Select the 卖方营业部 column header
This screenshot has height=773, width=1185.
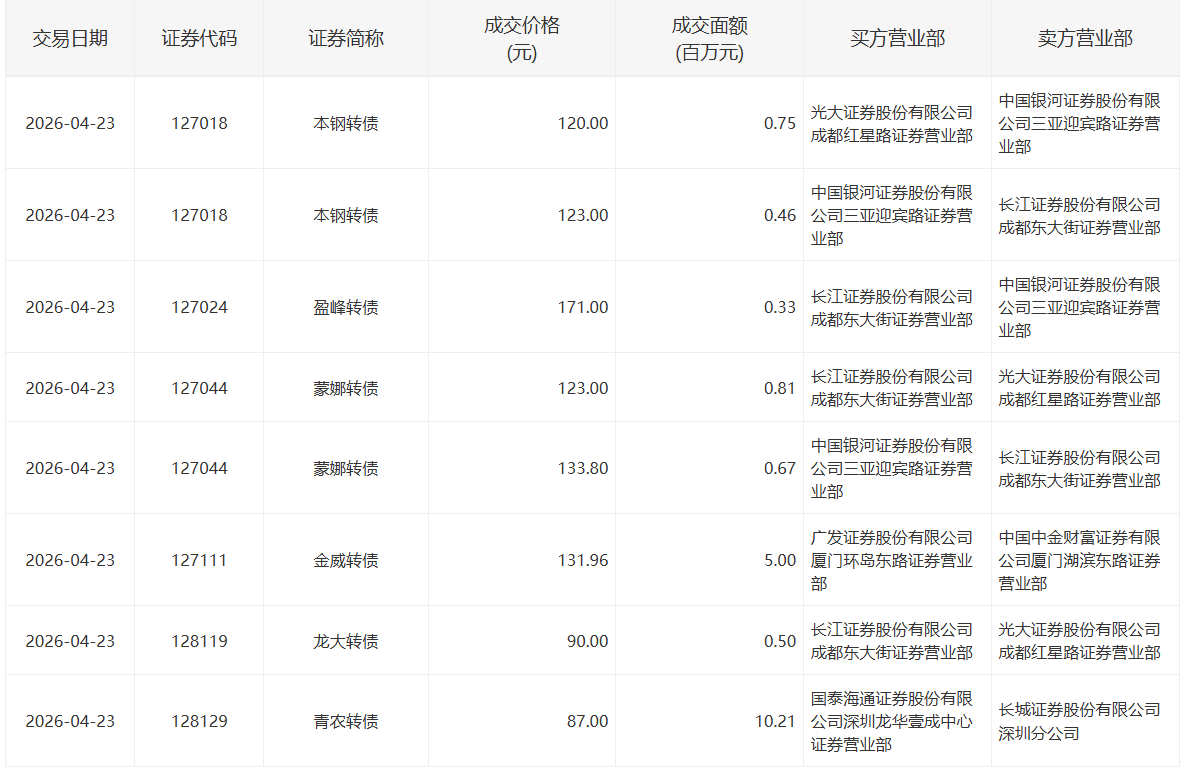coord(1085,39)
